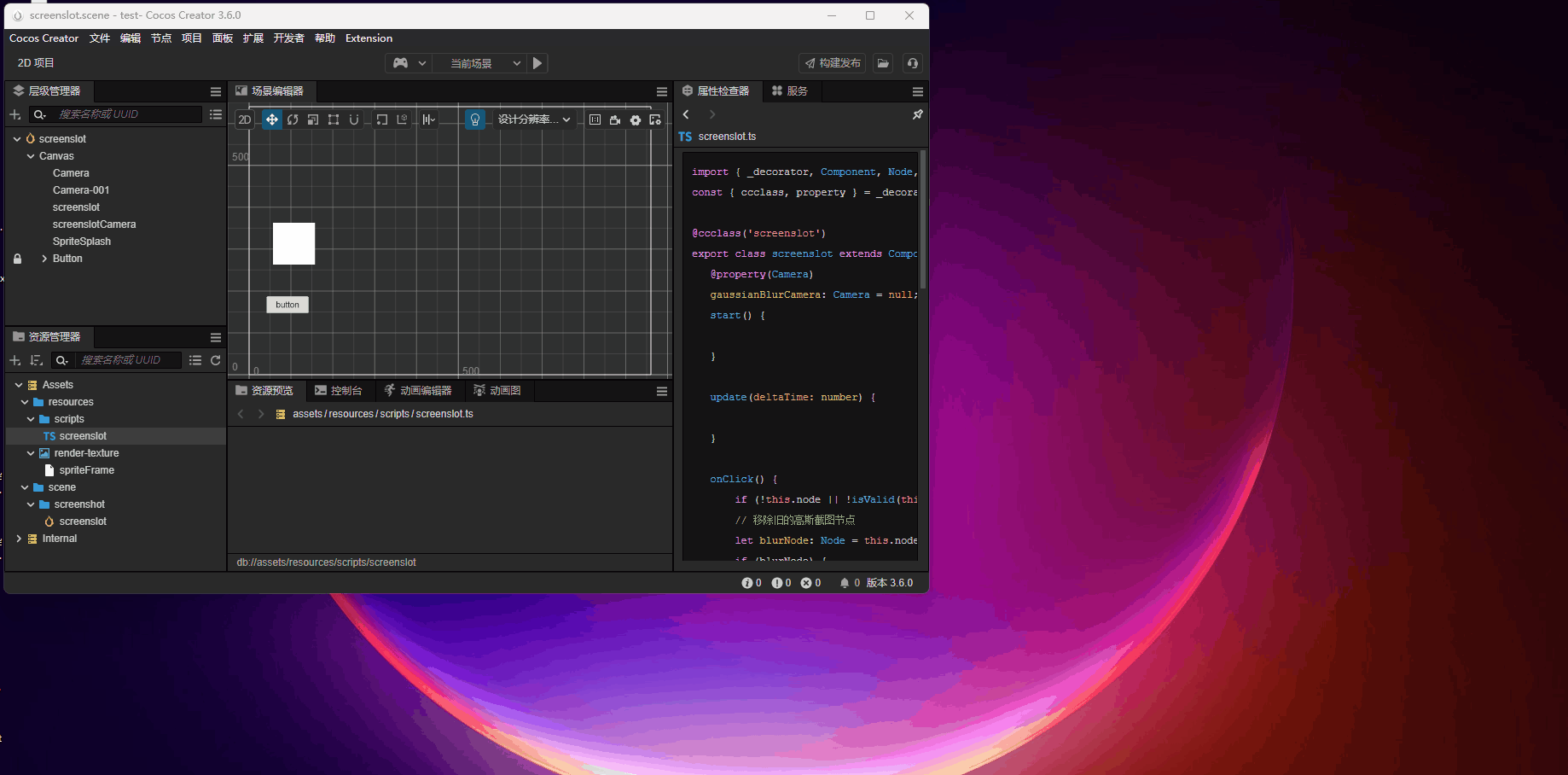Viewport: 1568px width, 775px height.
Task: Expand the Internal assets folder
Action: [19, 539]
